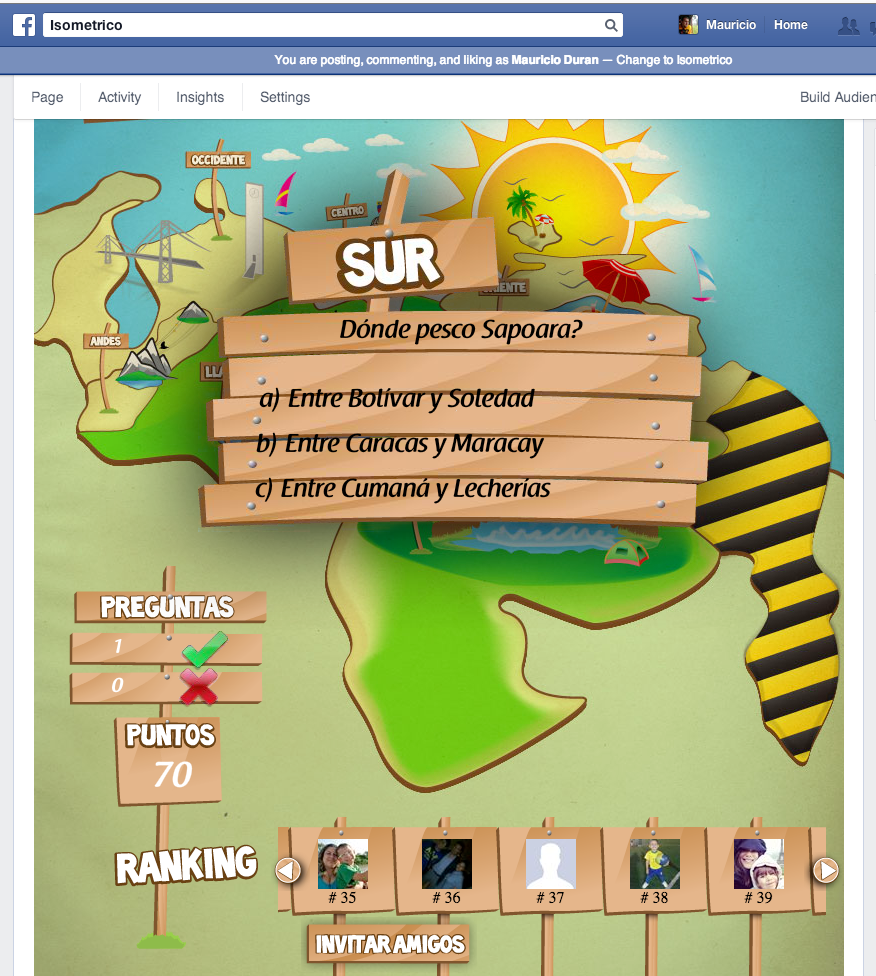The width and height of the screenshot is (876, 976).
Task: Open the friend requests icon
Action: [x=848, y=26]
